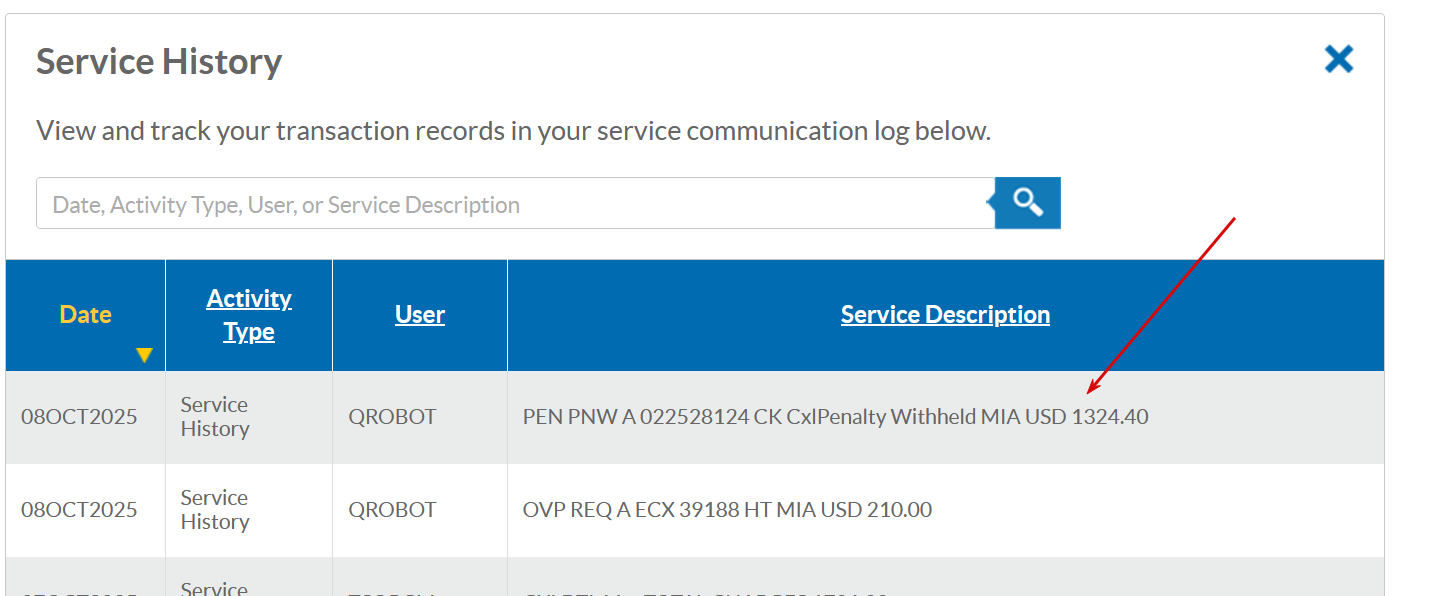Image resolution: width=1442 pixels, height=596 pixels.
Task: Sort by Activity Type column
Action: tap(249, 315)
